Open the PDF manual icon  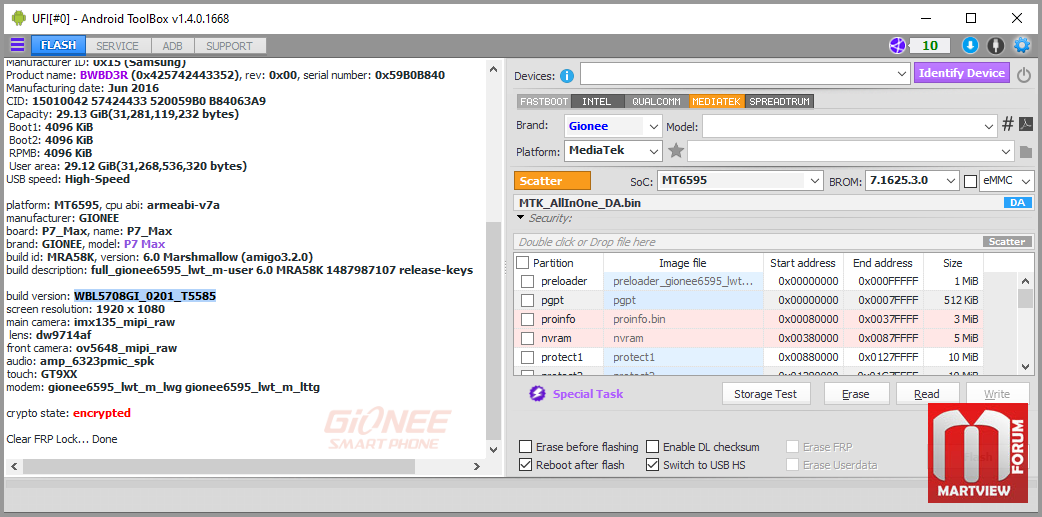1026,124
